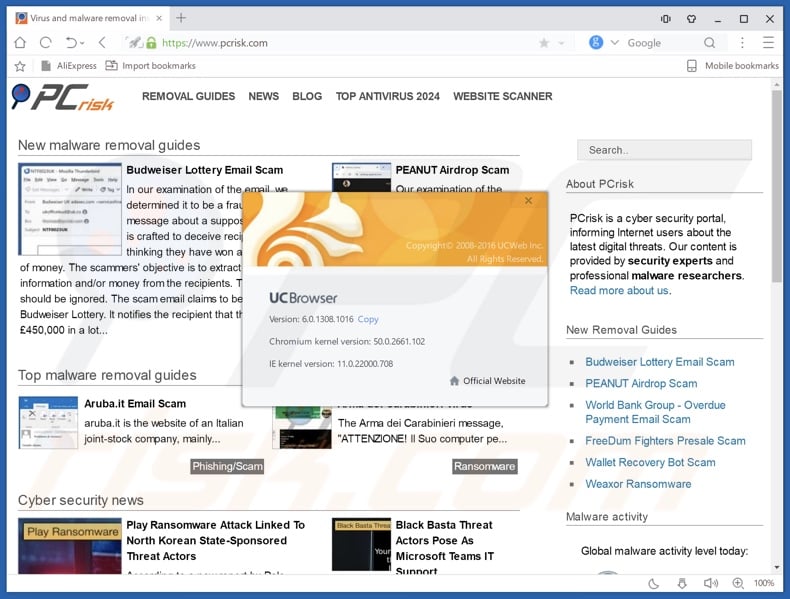Click the phone vibrate icon in title bar

click(666, 19)
